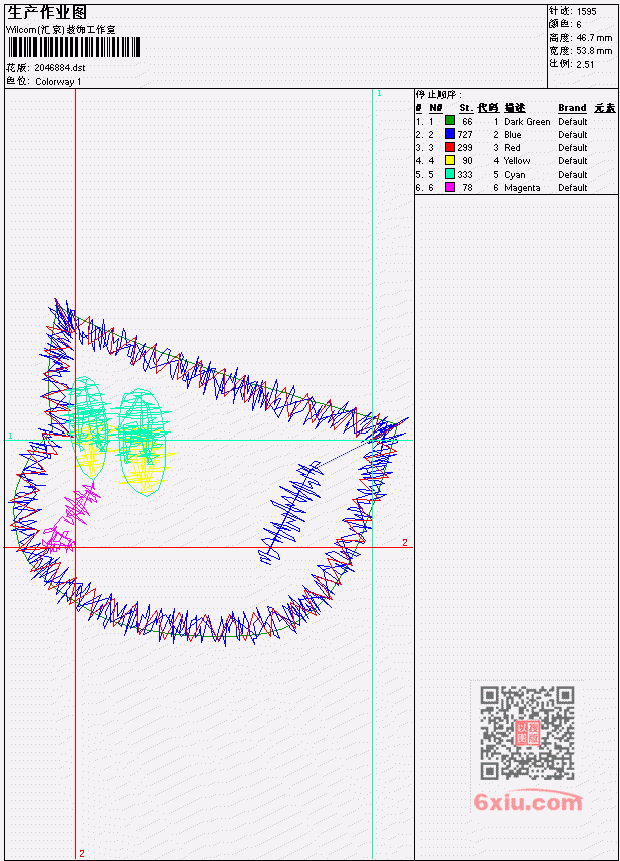This screenshot has height=861, width=620.
Task: Click the blue diagonal zigzag stitch inside the design
Action: 290,512
